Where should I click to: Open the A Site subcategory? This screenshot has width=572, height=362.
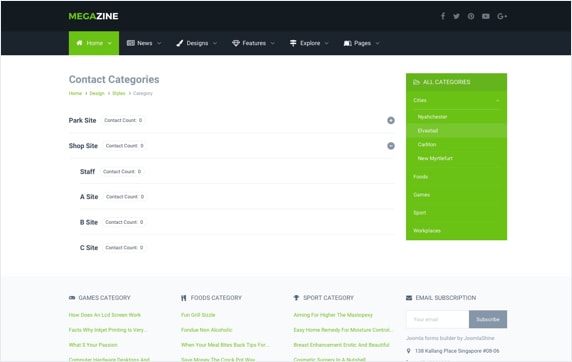click(89, 197)
